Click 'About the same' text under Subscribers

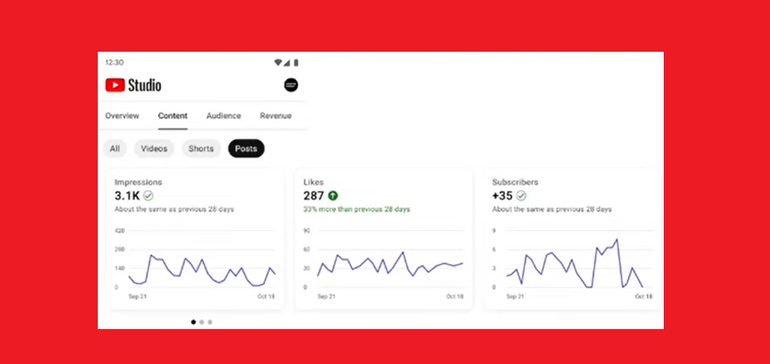click(x=552, y=209)
